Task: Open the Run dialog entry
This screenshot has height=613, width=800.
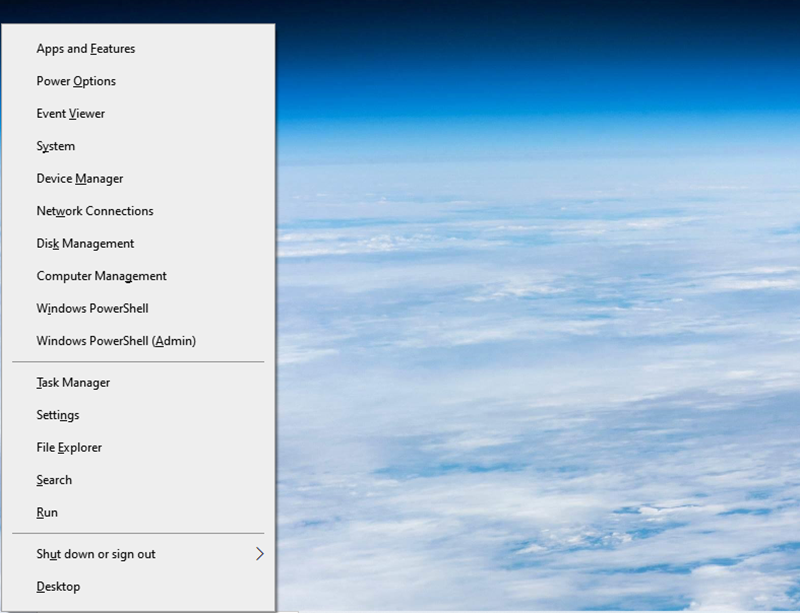Action: (x=47, y=513)
